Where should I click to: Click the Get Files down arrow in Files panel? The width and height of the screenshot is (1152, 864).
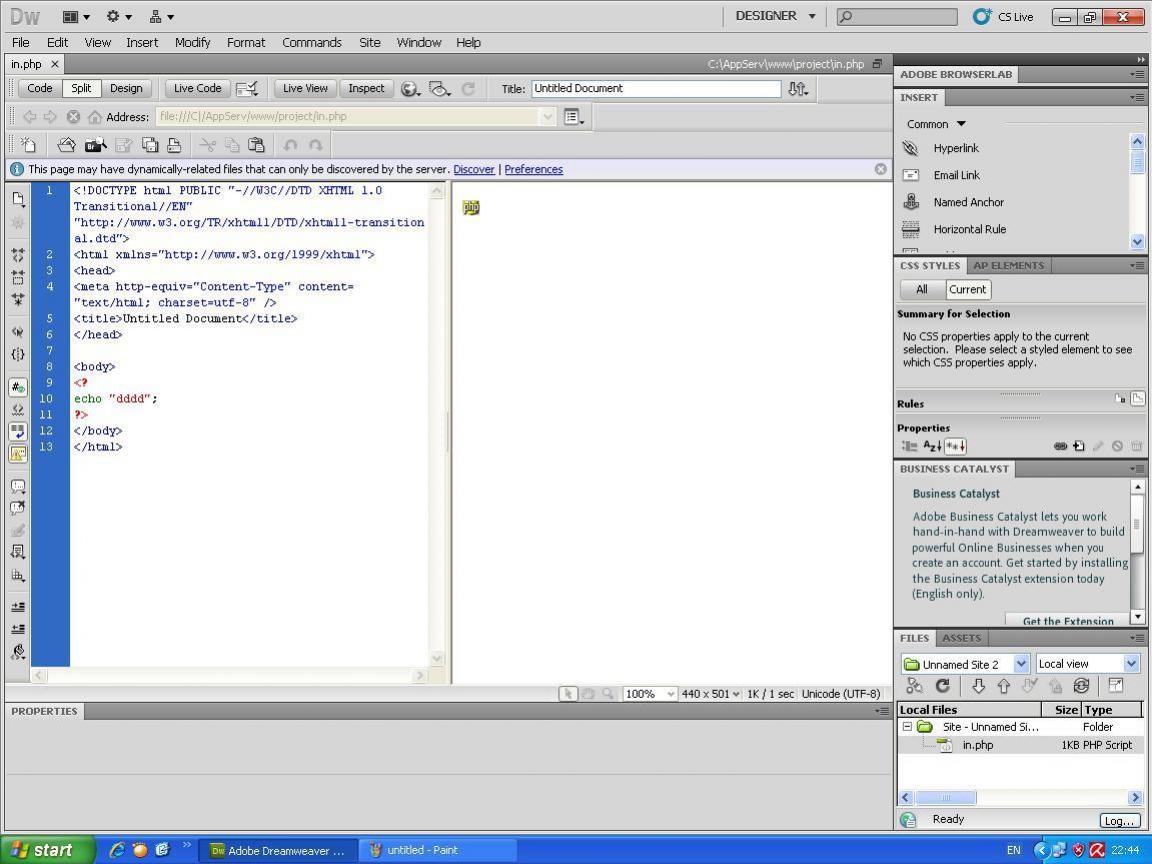979,685
